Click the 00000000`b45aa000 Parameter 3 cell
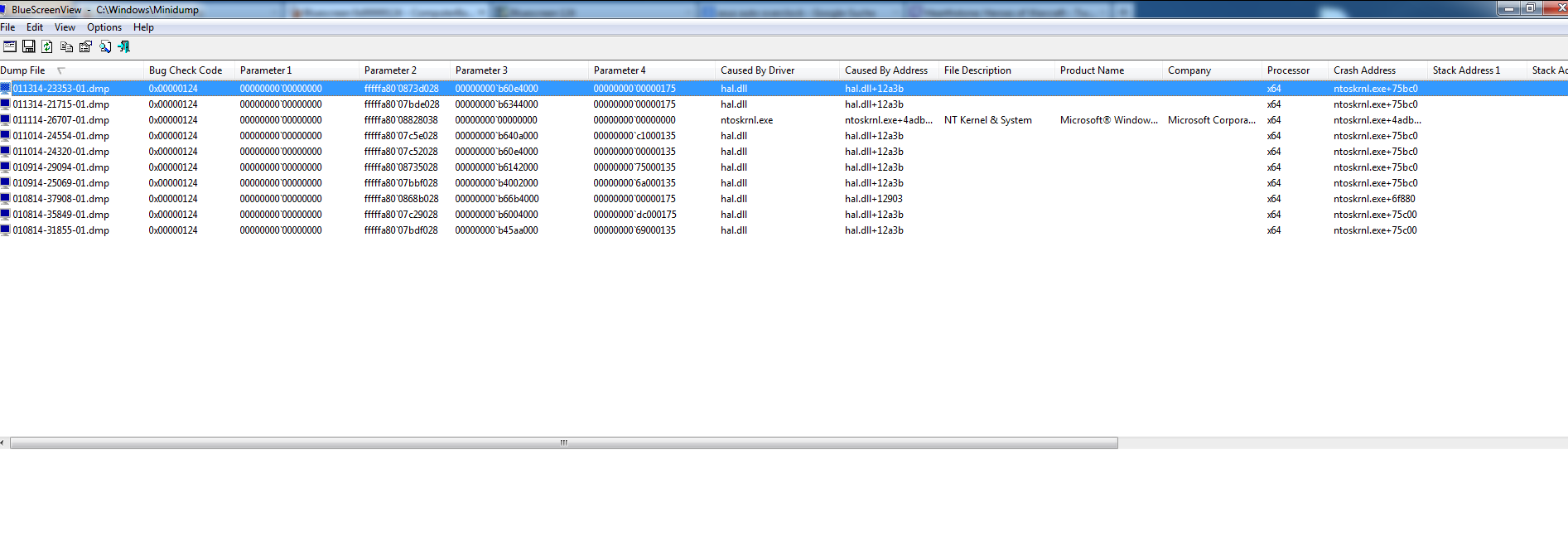The height and width of the screenshot is (537, 1568). click(496, 230)
